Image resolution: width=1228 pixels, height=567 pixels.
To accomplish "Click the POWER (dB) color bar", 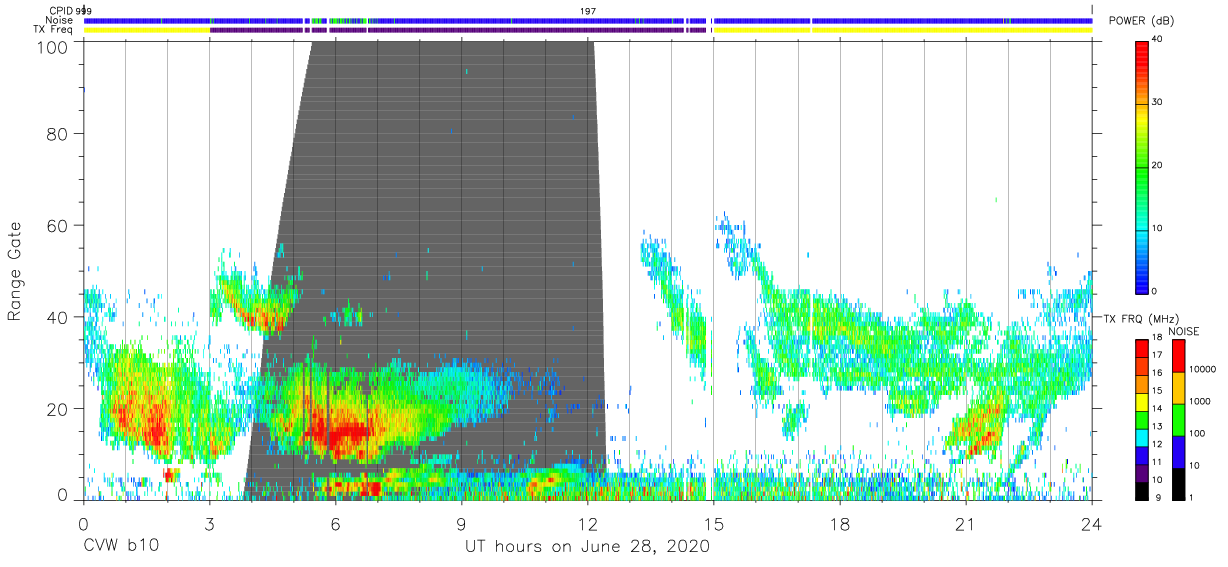I will pos(1142,166).
